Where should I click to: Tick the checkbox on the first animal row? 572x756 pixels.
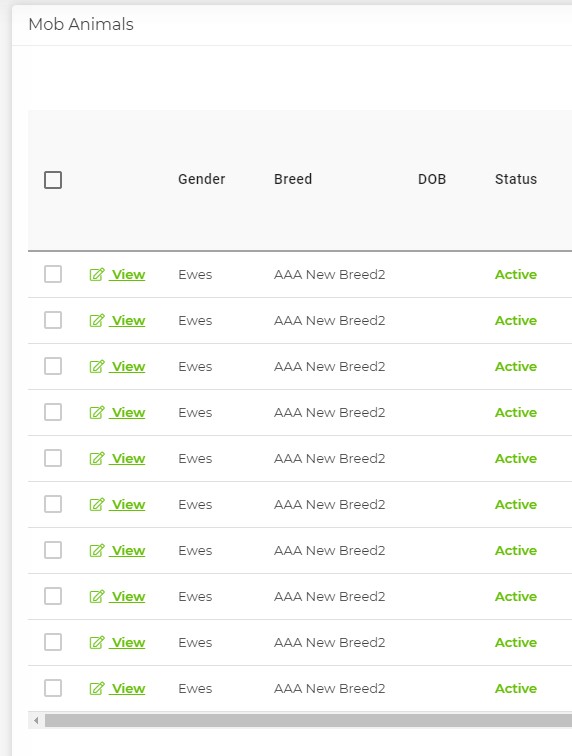53,274
